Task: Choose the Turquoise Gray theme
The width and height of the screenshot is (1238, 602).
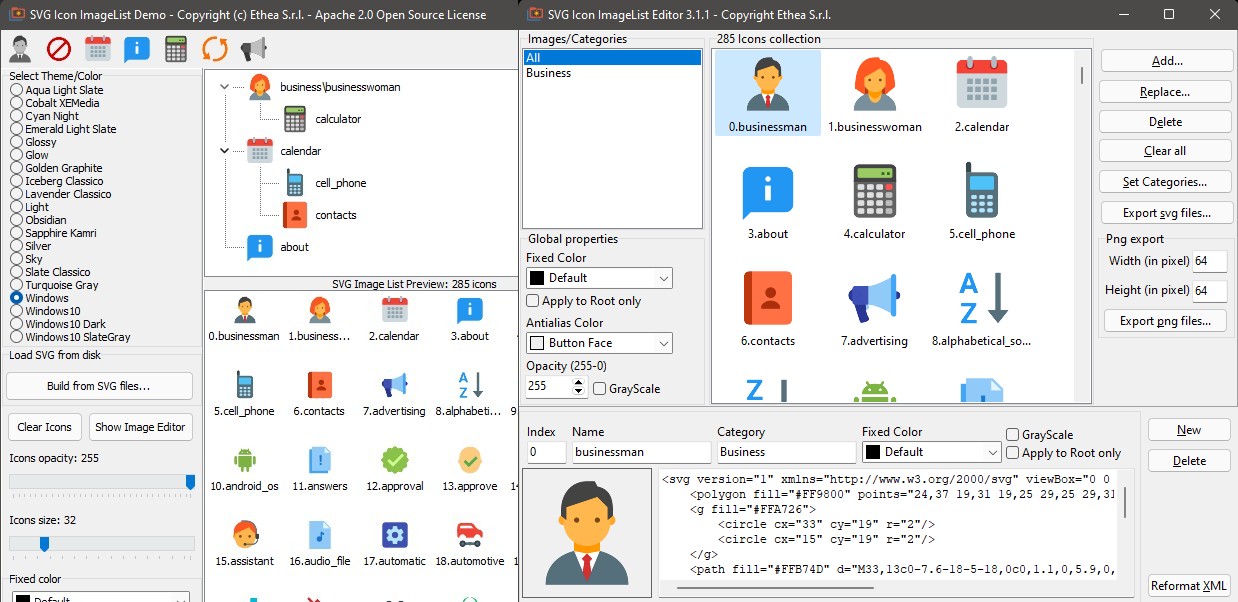Action: tap(54, 285)
